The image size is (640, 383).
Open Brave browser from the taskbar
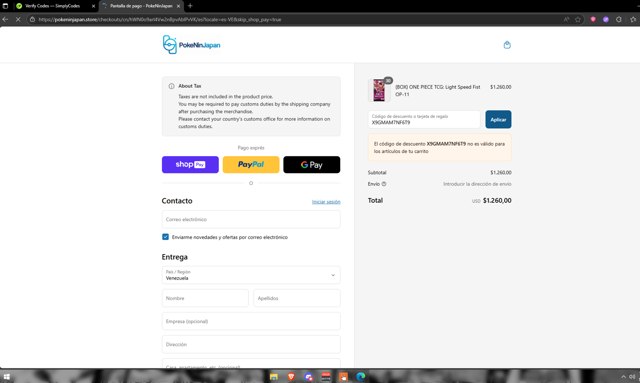(x=291, y=376)
